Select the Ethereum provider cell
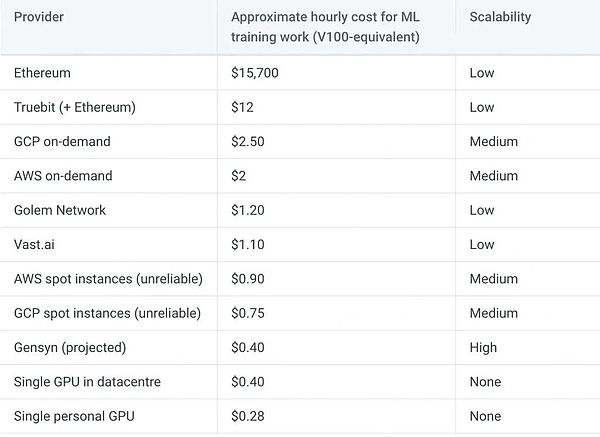Screen dimensions: 600x437 [43, 73]
